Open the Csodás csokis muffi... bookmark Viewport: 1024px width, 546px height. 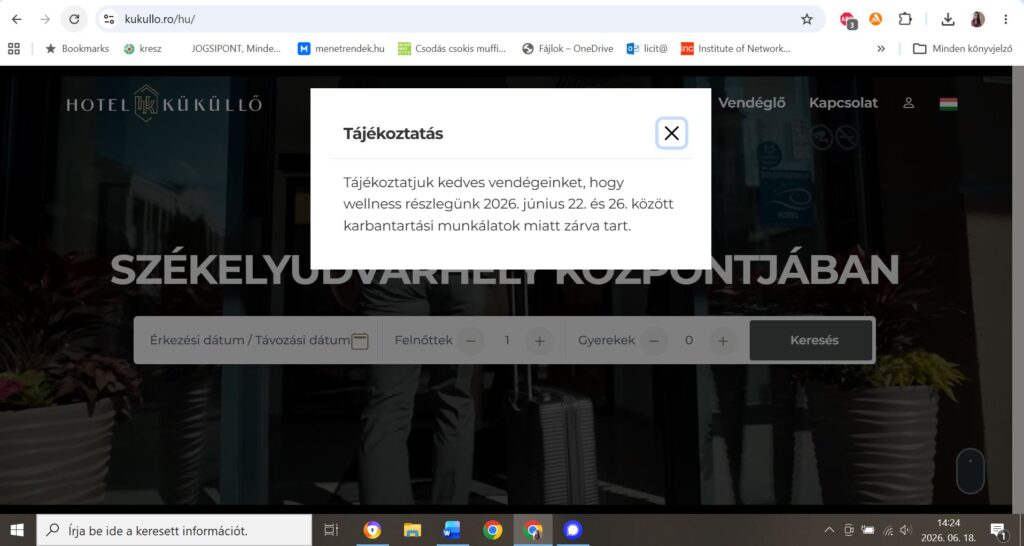coord(452,48)
